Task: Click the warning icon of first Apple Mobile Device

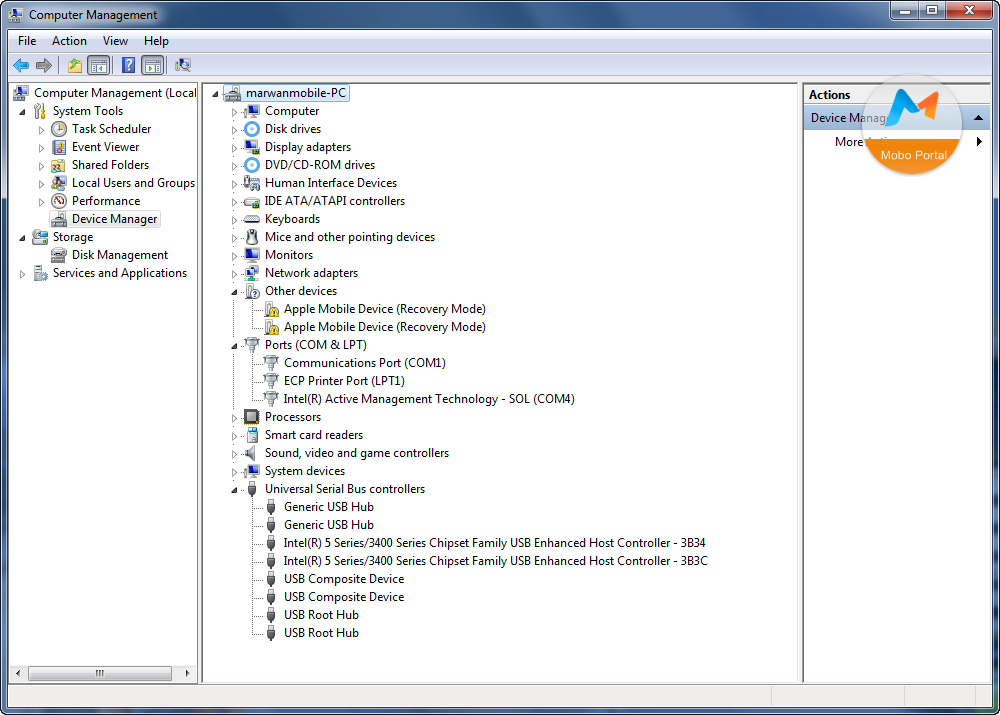Action: 272,309
